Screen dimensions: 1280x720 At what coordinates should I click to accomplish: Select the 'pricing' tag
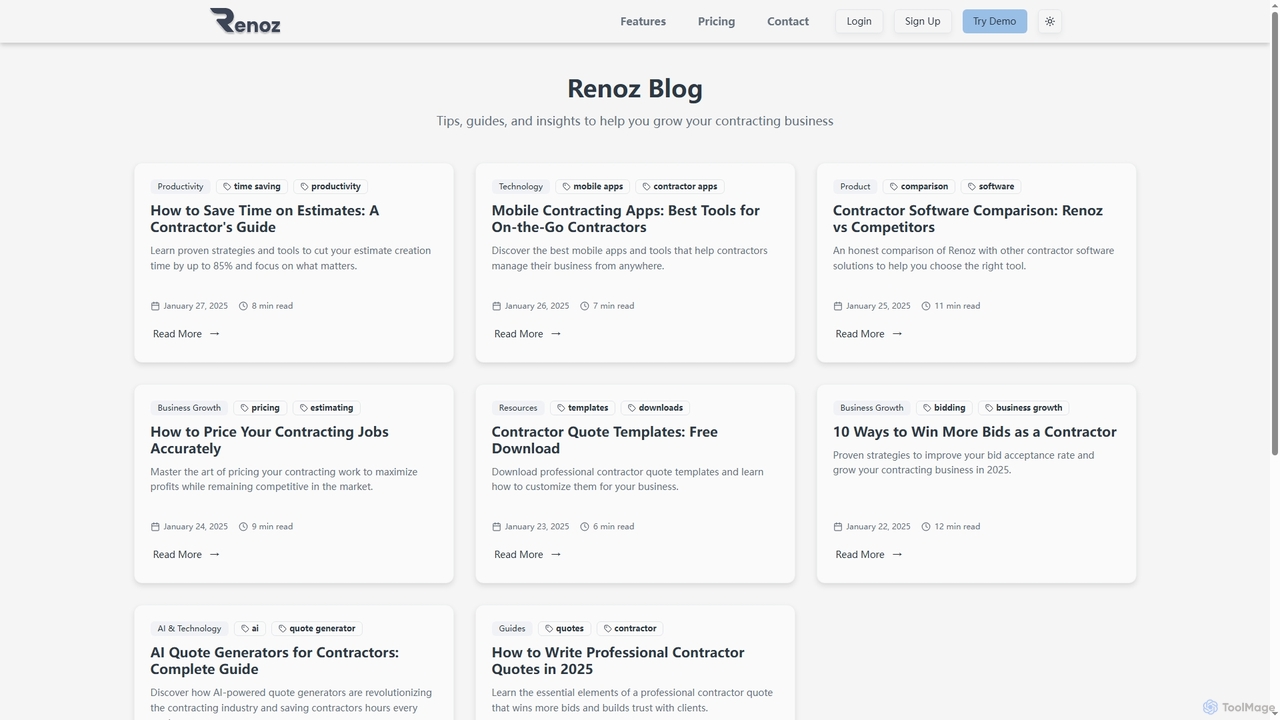coord(260,408)
